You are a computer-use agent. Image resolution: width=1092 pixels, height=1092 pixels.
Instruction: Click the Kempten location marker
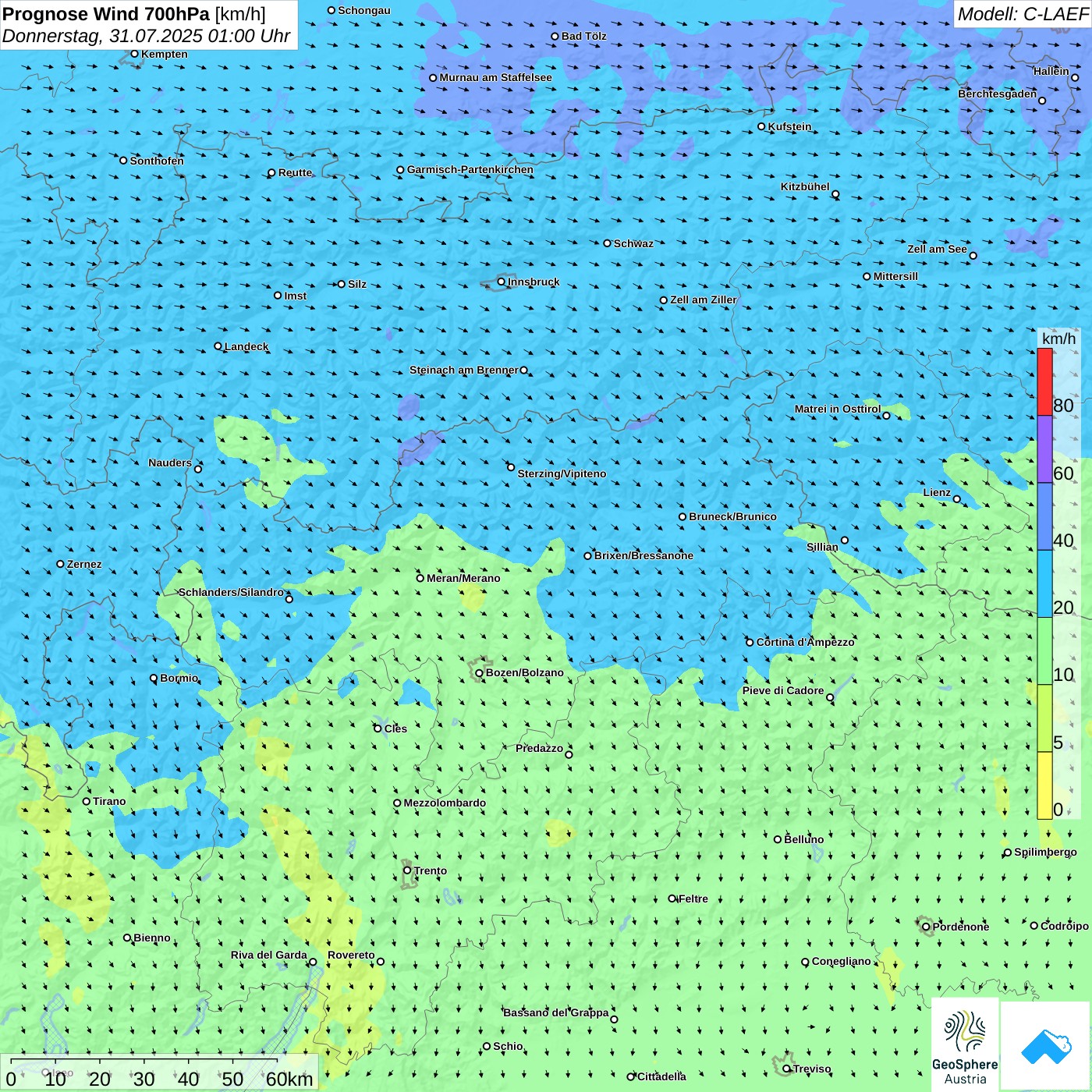point(135,54)
